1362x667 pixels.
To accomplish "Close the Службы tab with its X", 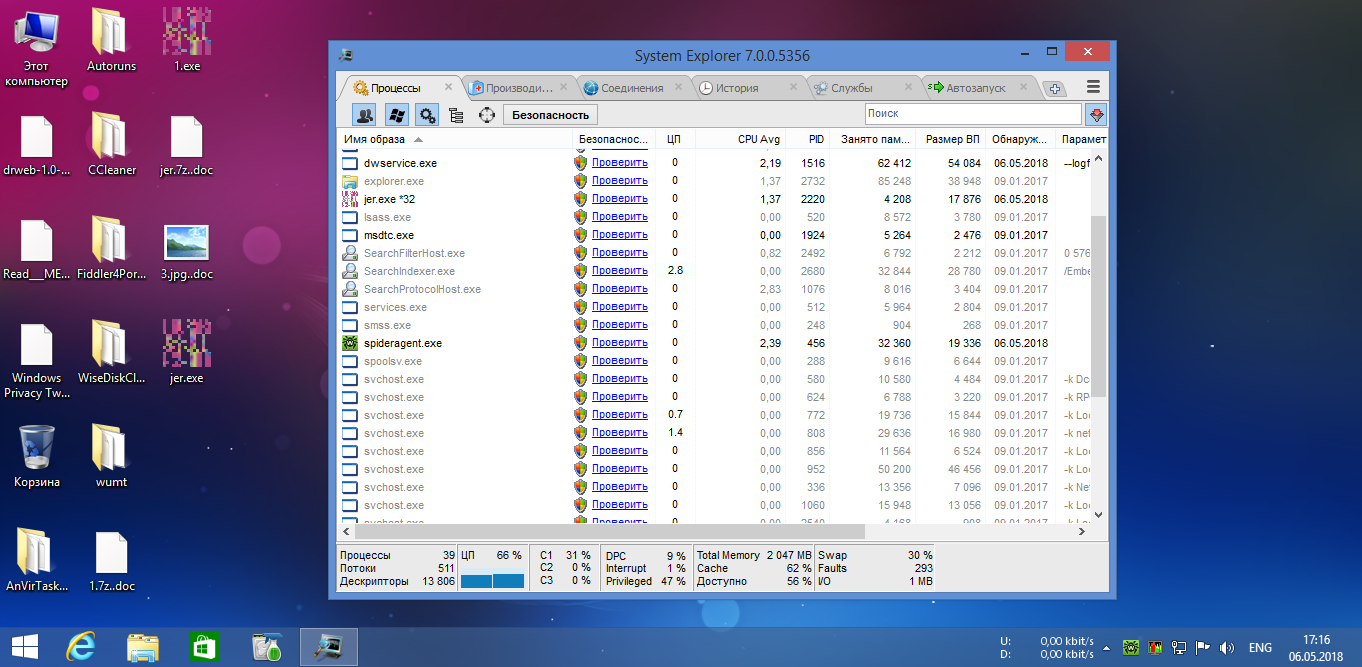I will [x=909, y=88].
